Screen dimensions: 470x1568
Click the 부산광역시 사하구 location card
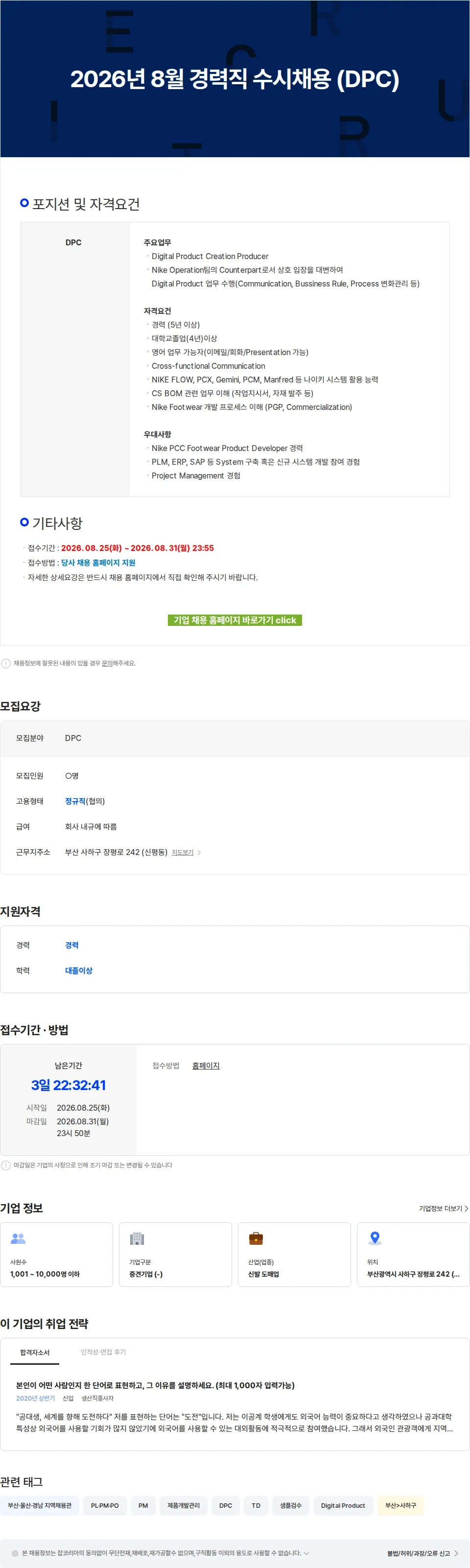click(413, 1255)
